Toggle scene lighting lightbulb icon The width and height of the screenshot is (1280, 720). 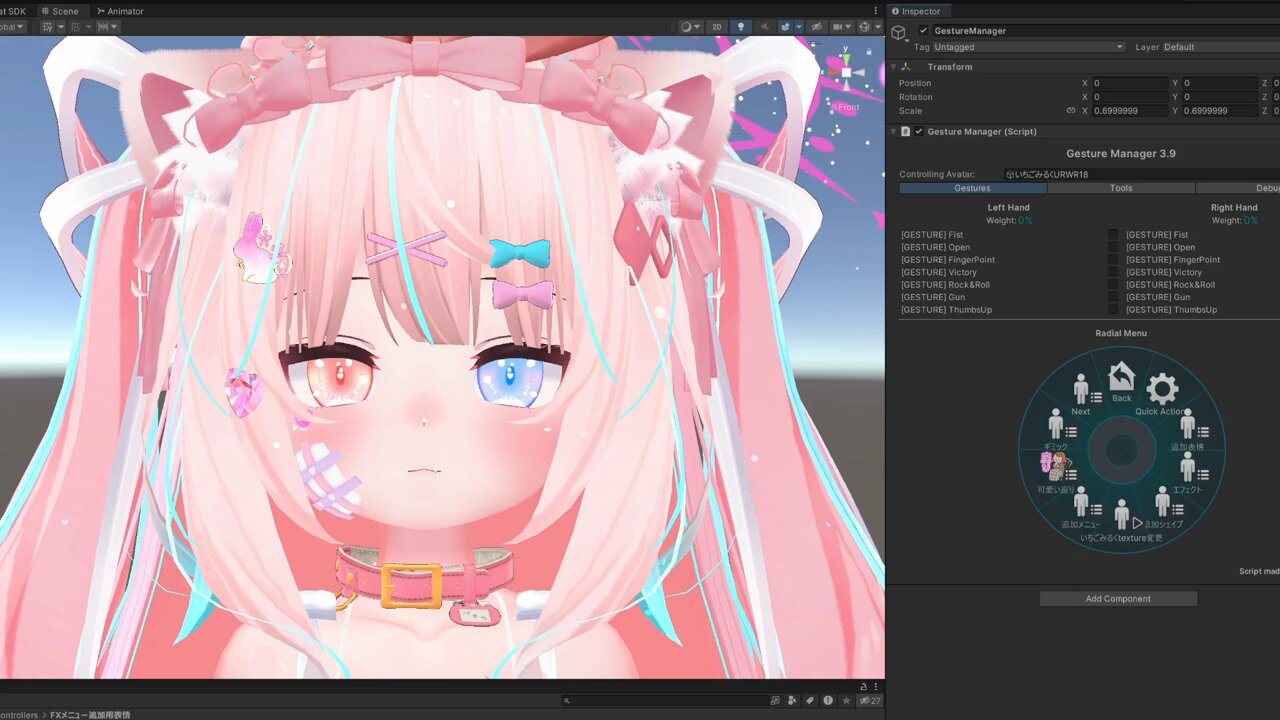point(741,27)
